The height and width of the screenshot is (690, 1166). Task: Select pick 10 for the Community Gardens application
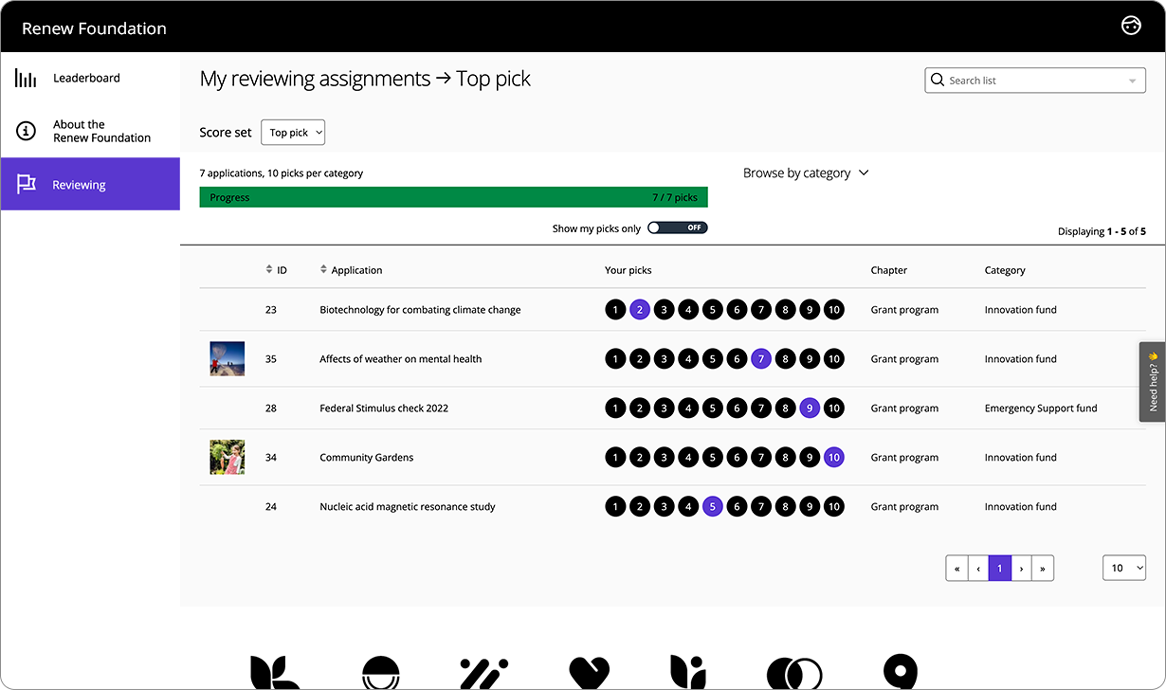click(834, 457)
